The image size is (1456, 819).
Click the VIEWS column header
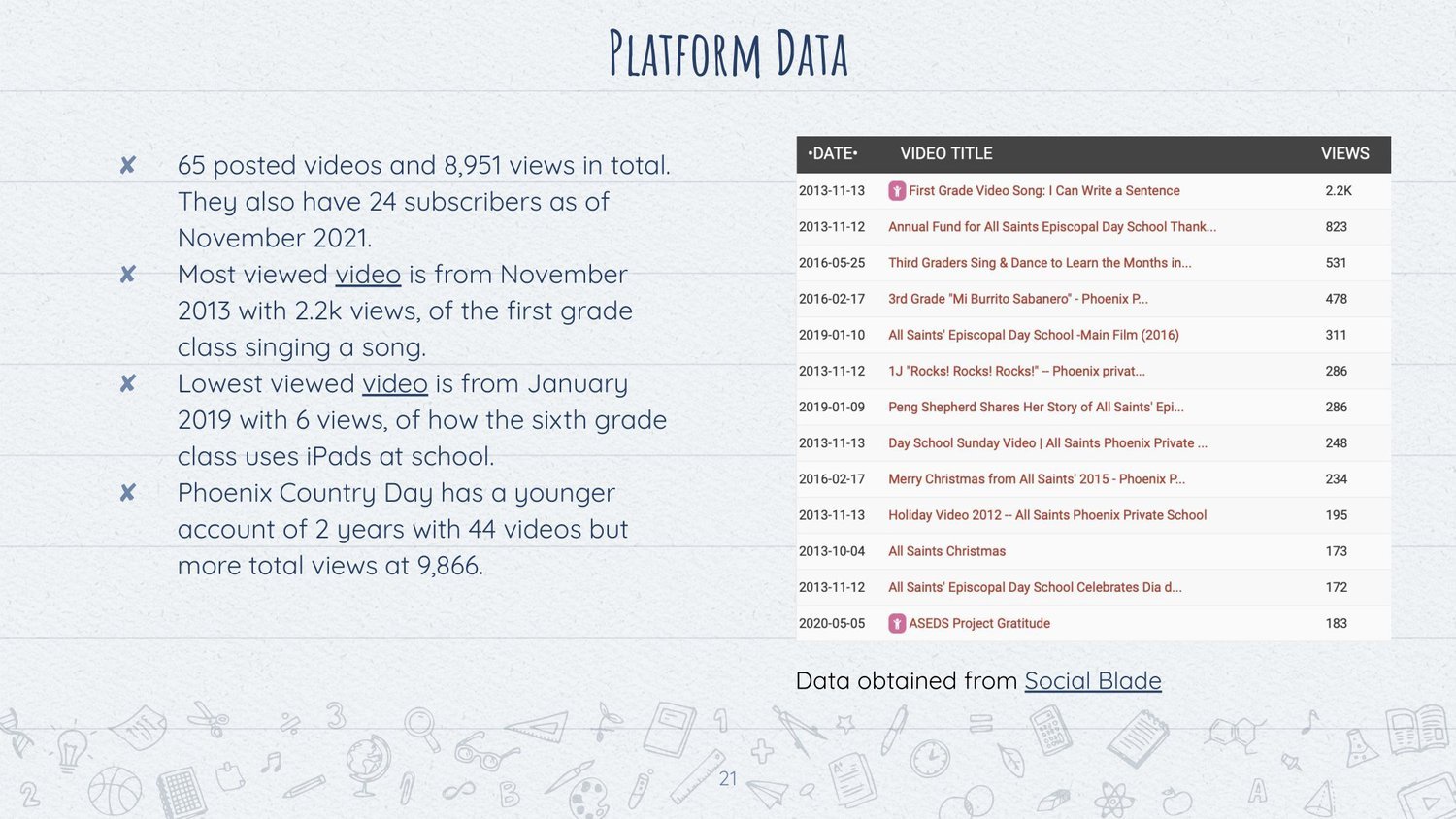click(1345, 153)
